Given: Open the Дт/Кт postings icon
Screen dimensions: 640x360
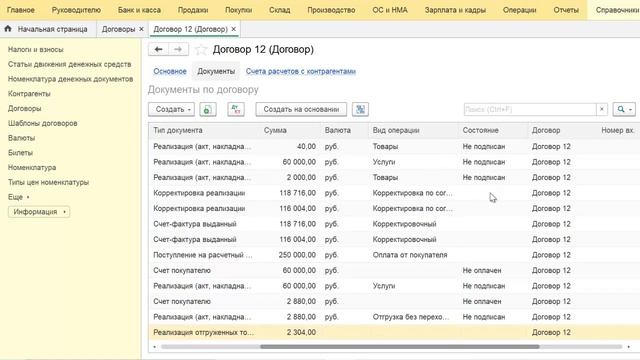Looking at the screenshot, I should click(x=236, y=109).
